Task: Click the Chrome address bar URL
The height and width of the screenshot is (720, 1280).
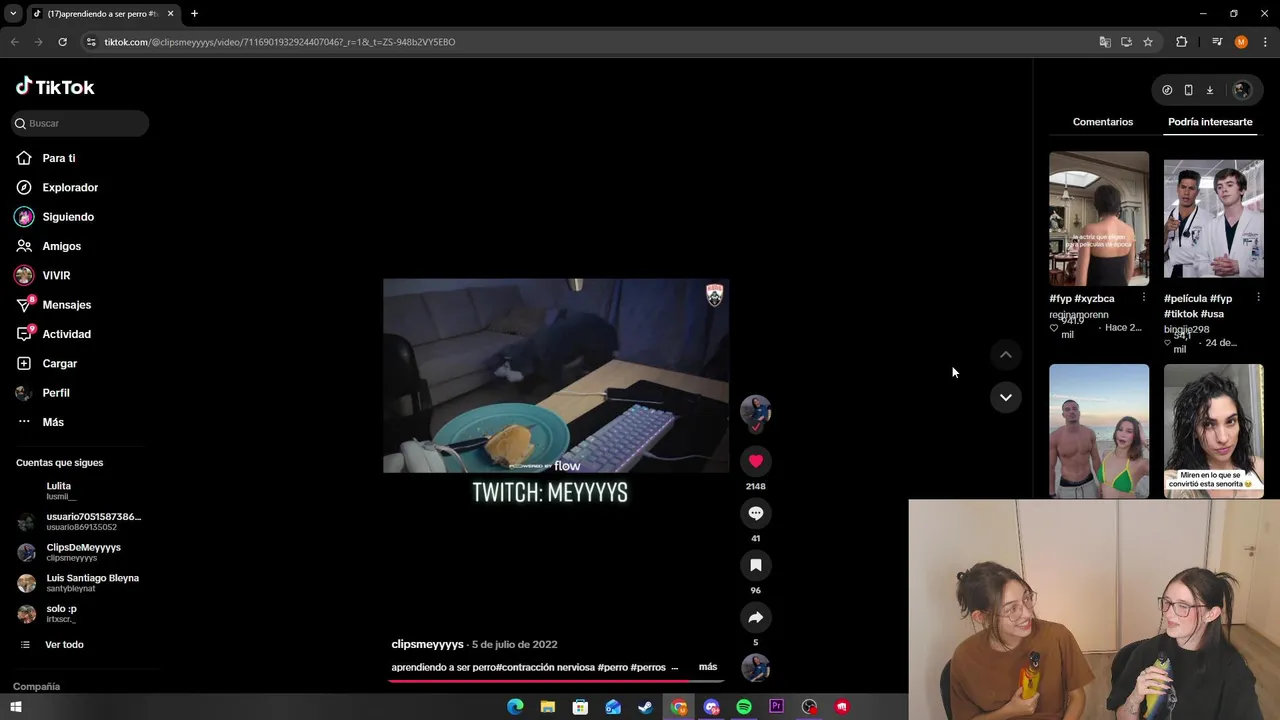Action: click(280, 42)
